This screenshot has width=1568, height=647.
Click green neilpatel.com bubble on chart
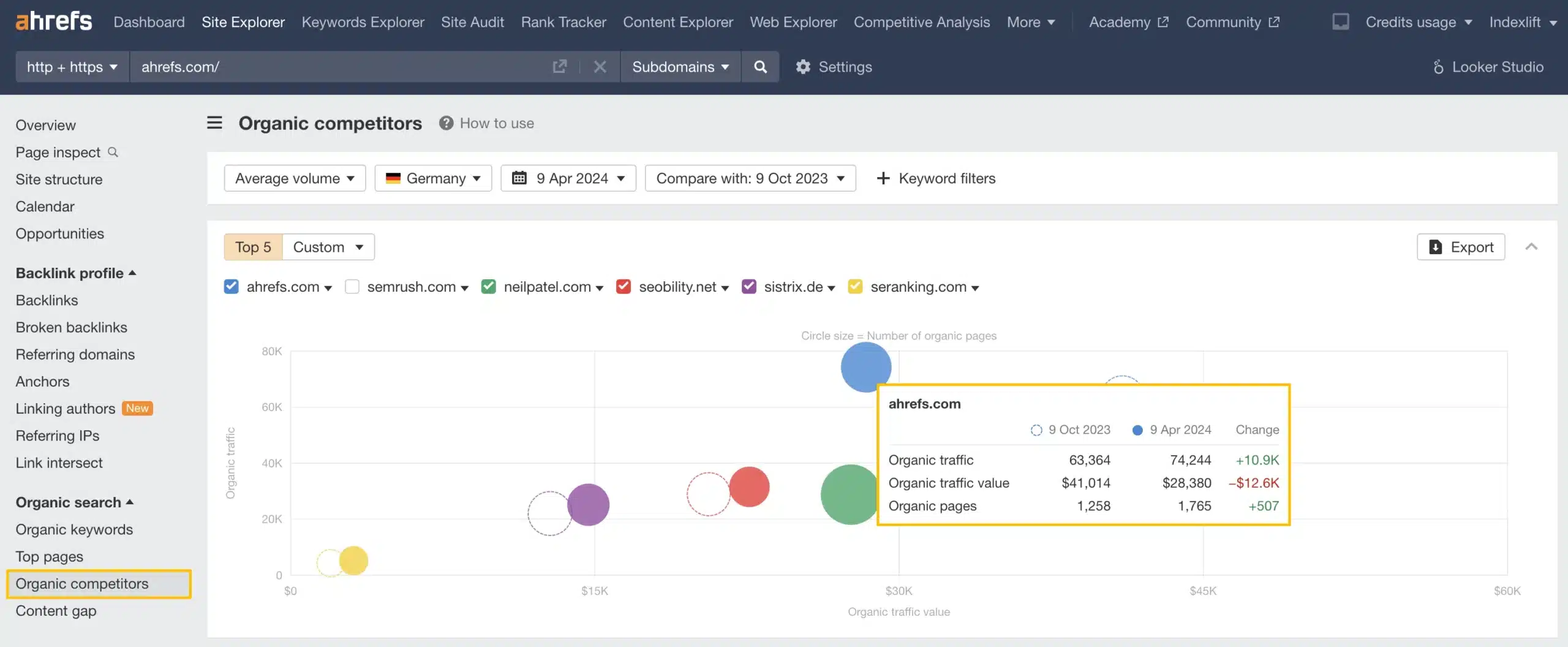[x=849, y=494]
